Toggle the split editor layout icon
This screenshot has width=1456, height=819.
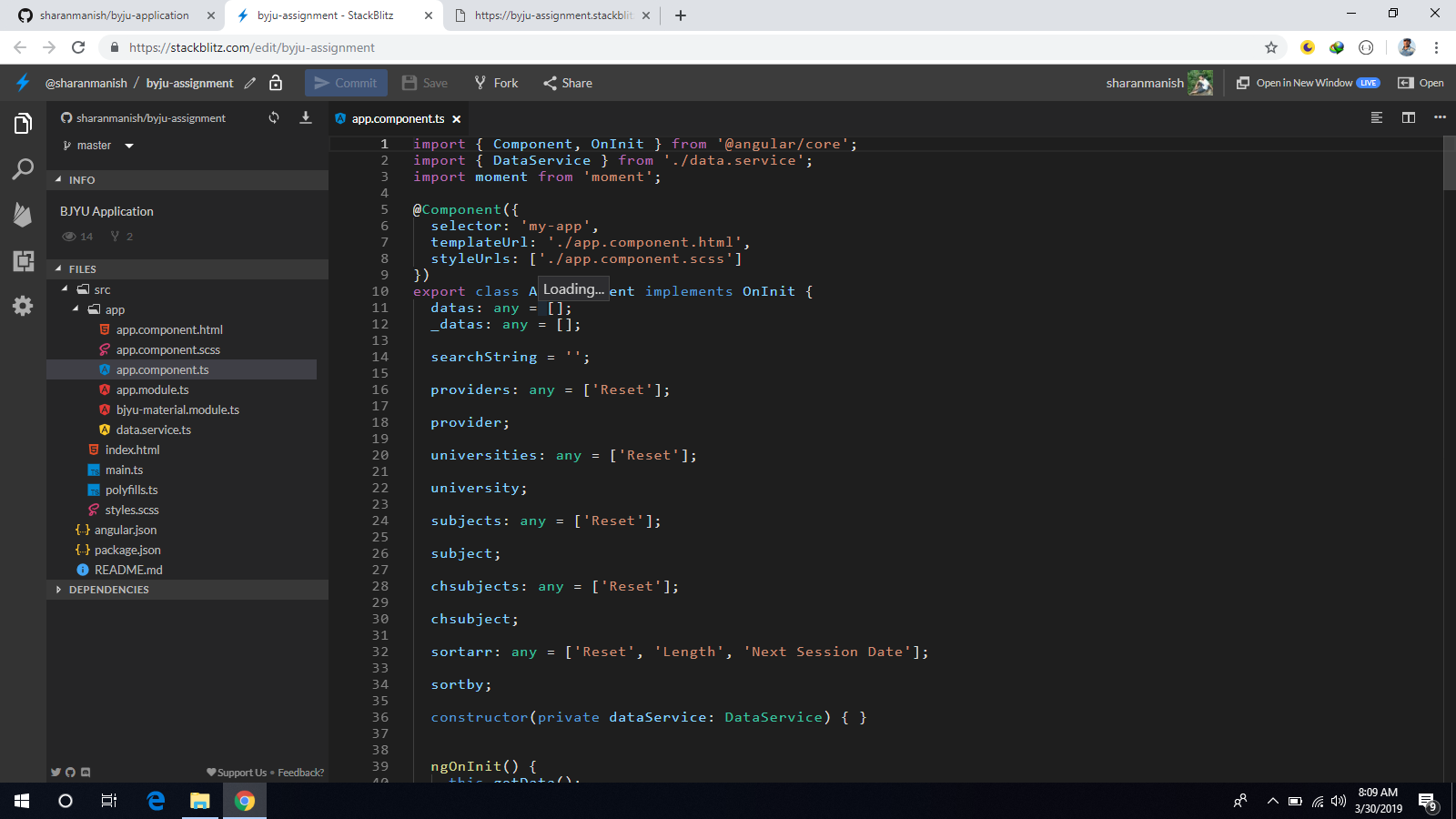[x=1409, y=117]
